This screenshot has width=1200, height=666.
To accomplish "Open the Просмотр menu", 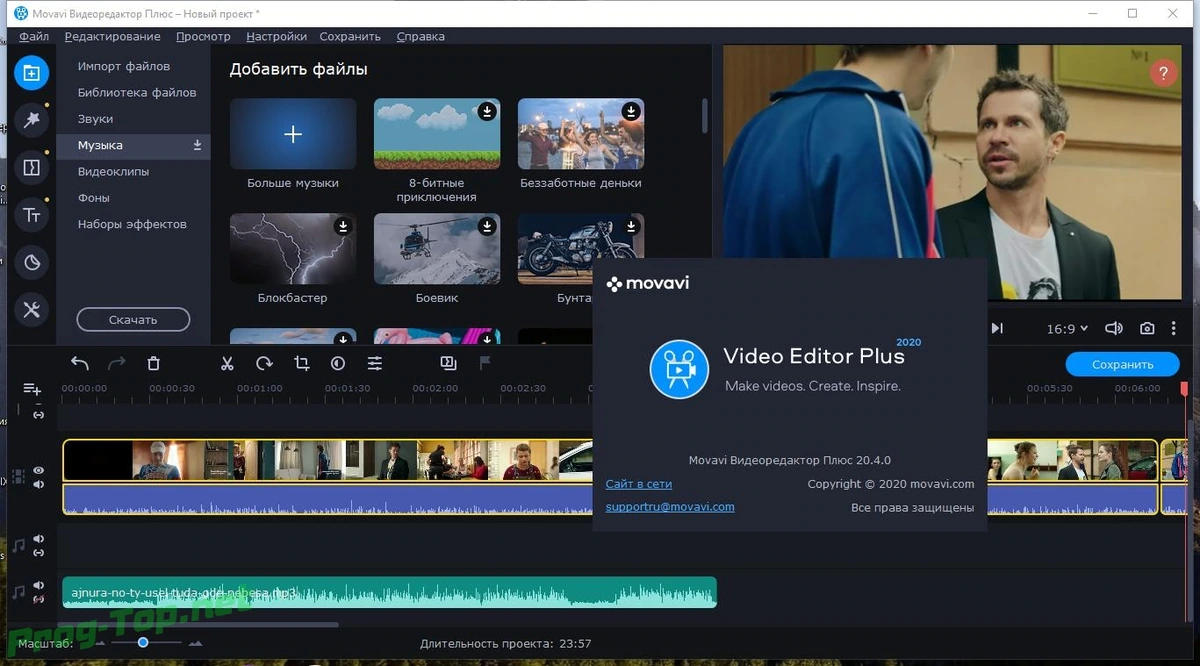I will point(203,36).
